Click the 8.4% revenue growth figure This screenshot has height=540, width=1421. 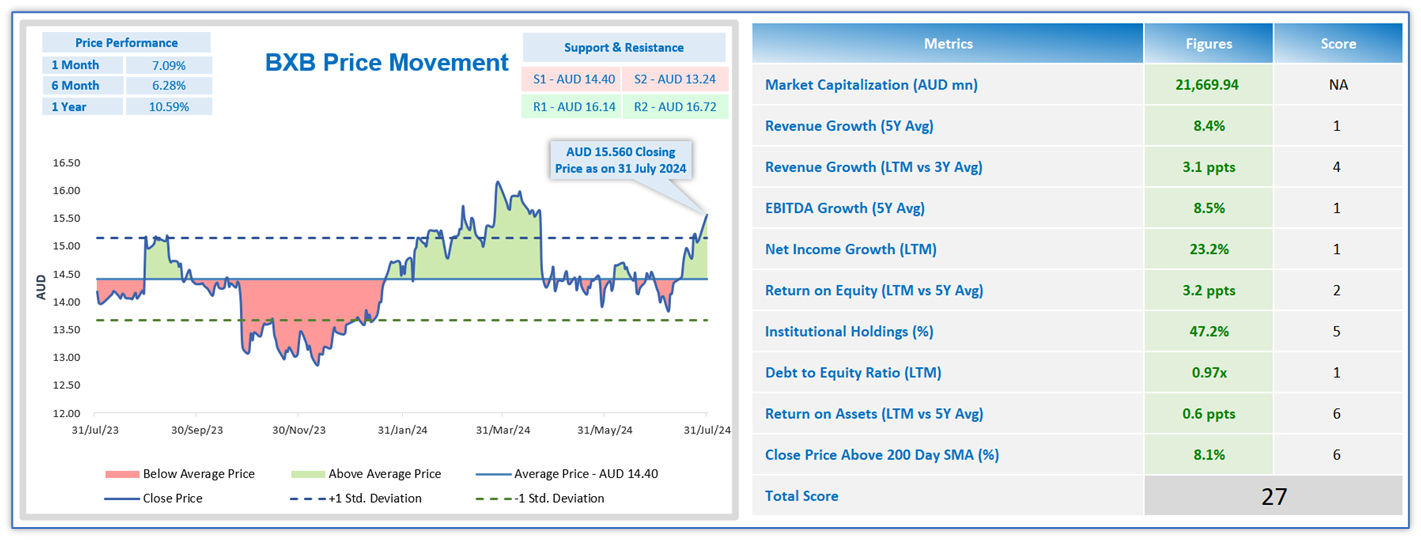pyautogui.click(x=1208, y=126)
